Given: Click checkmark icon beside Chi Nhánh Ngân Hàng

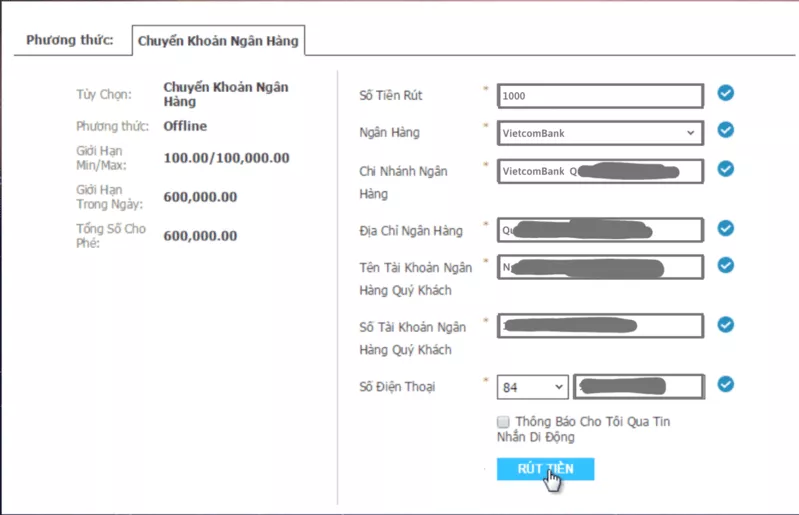Looking at the screenshot, I should [x=726, y=169].
